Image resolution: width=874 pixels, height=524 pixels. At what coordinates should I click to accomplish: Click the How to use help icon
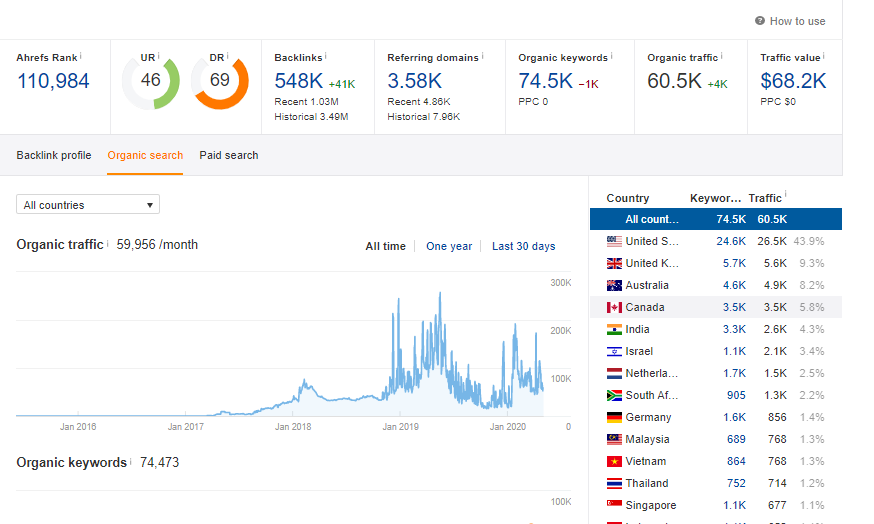(x=760, y=21)
